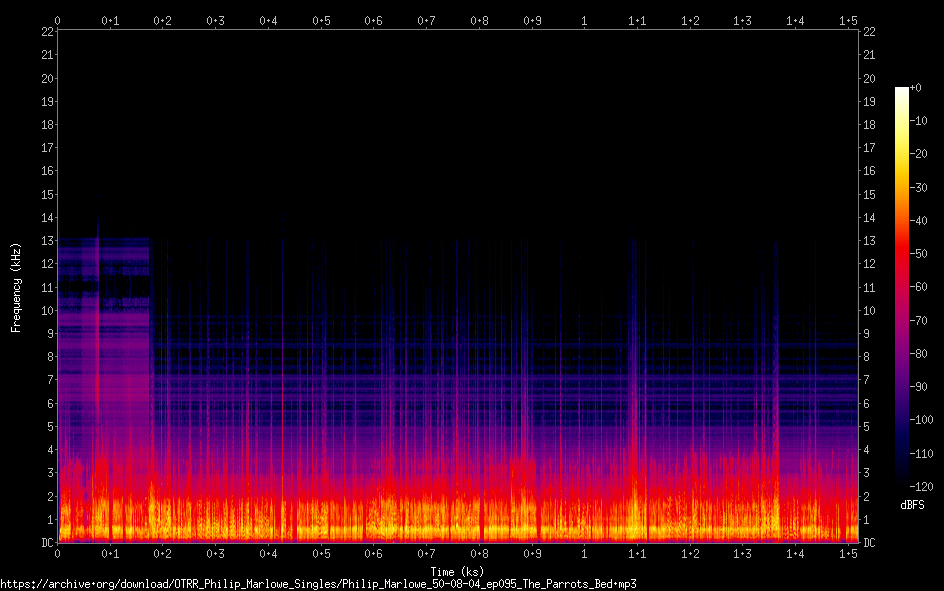The image size is (944, 591).
Task: Click the 1 ks tick on bottom axis
Action: [585, 553]
